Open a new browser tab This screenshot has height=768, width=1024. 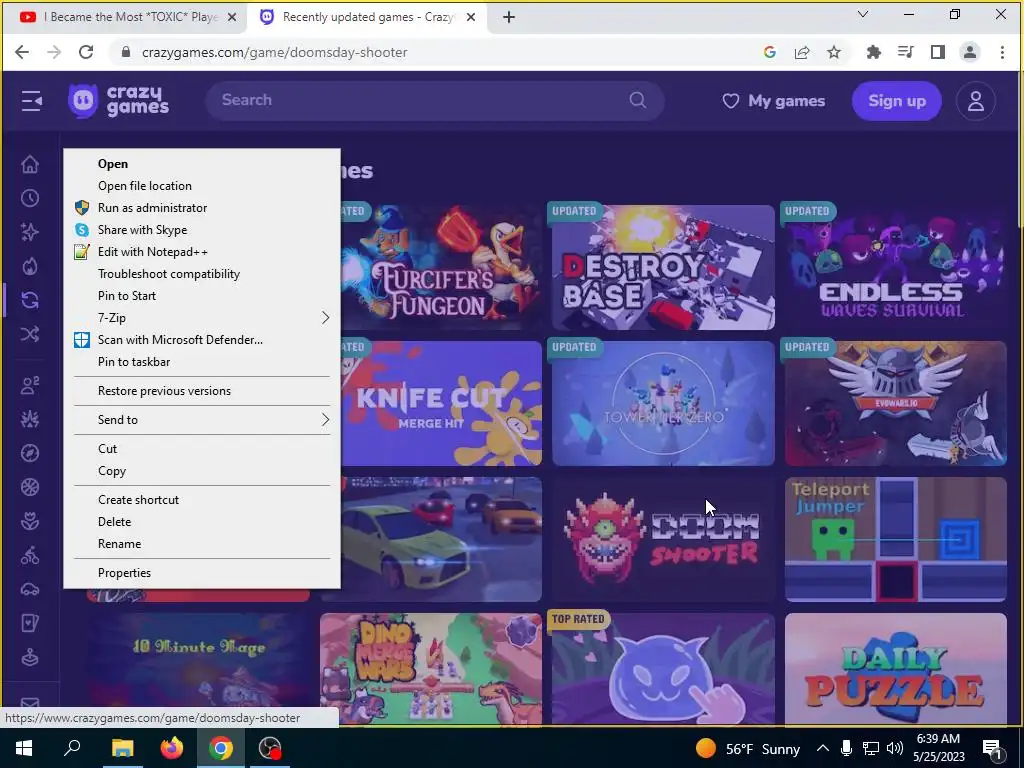tap(509, 17)
